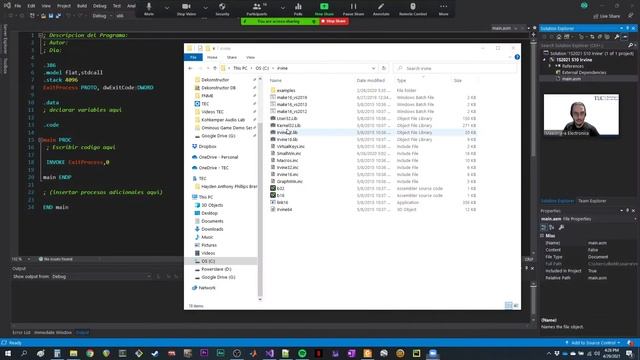Screen dimensions: 640x360
Task: Go up one folder level in Explorer
Action: coord(215,68)
